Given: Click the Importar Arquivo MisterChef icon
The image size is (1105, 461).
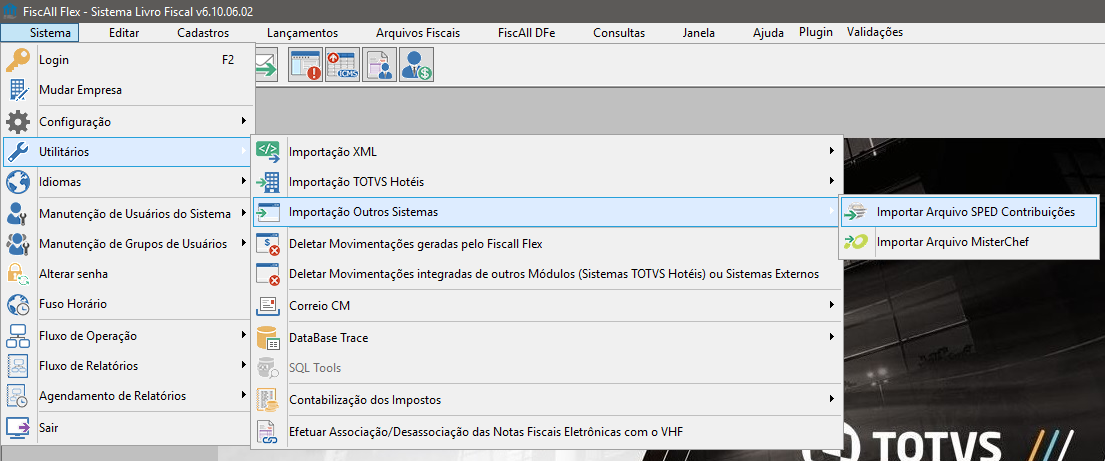Looking at the screenshot, I should pos(857,242).
